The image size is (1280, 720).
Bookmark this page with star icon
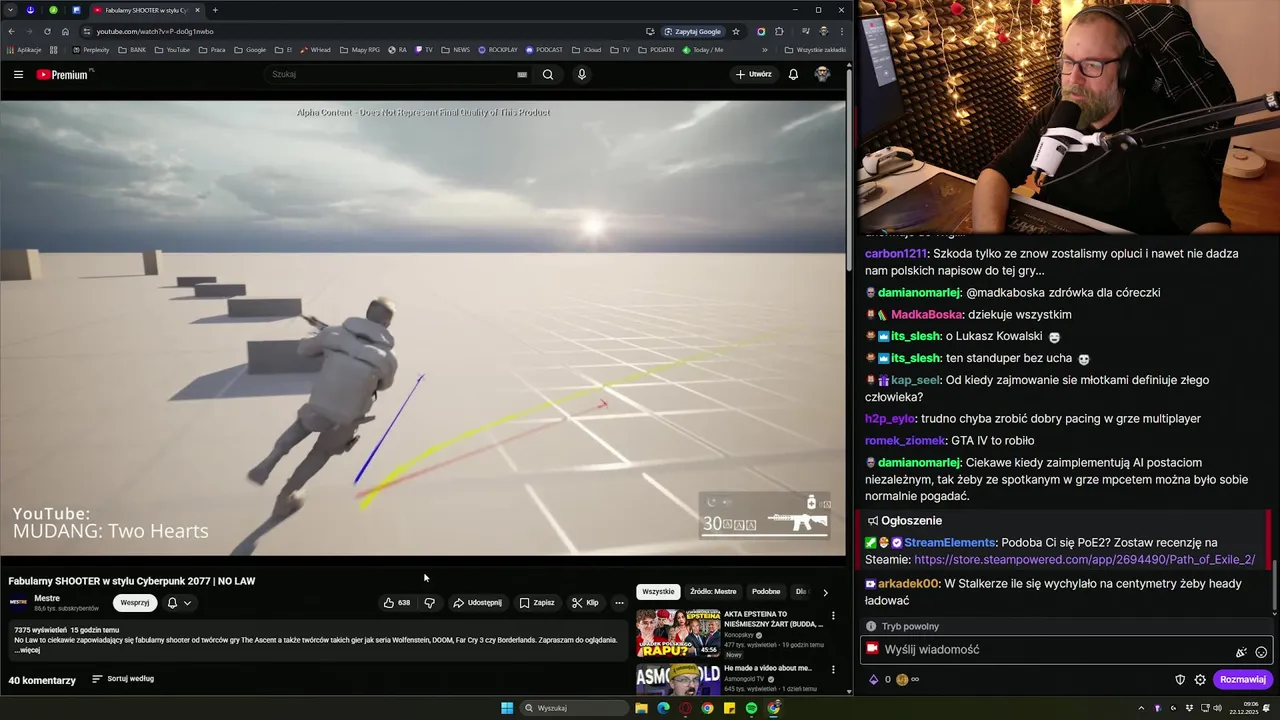pyautogui.click(x=736, y=31)
